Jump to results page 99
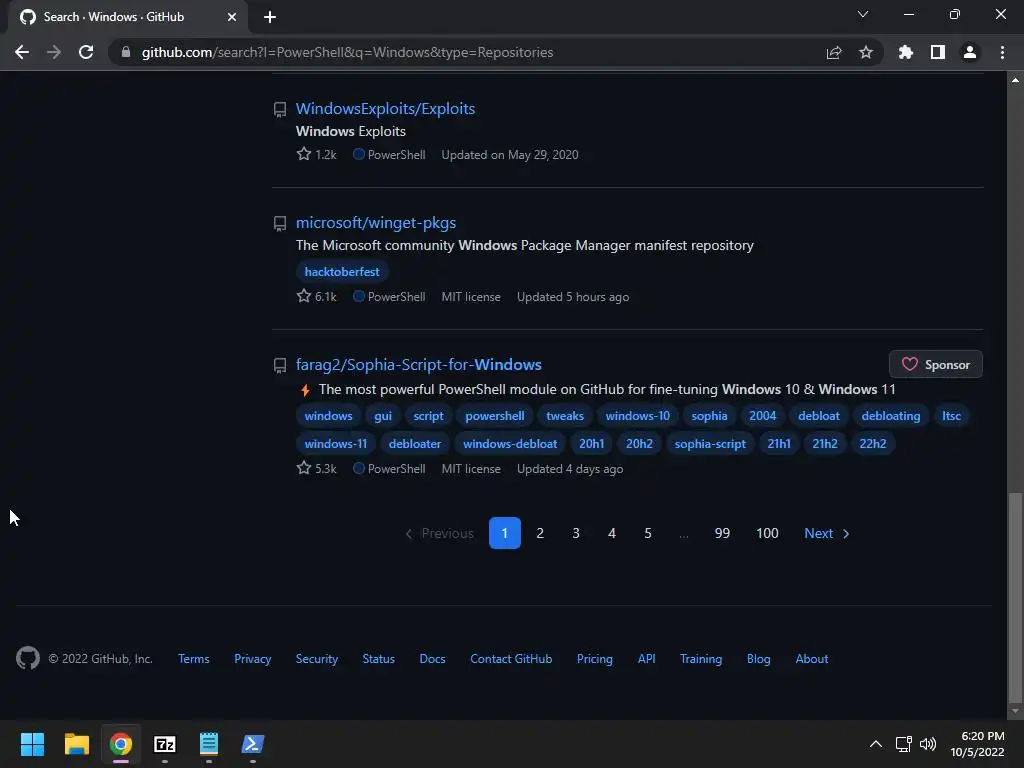 click(722, 533)
